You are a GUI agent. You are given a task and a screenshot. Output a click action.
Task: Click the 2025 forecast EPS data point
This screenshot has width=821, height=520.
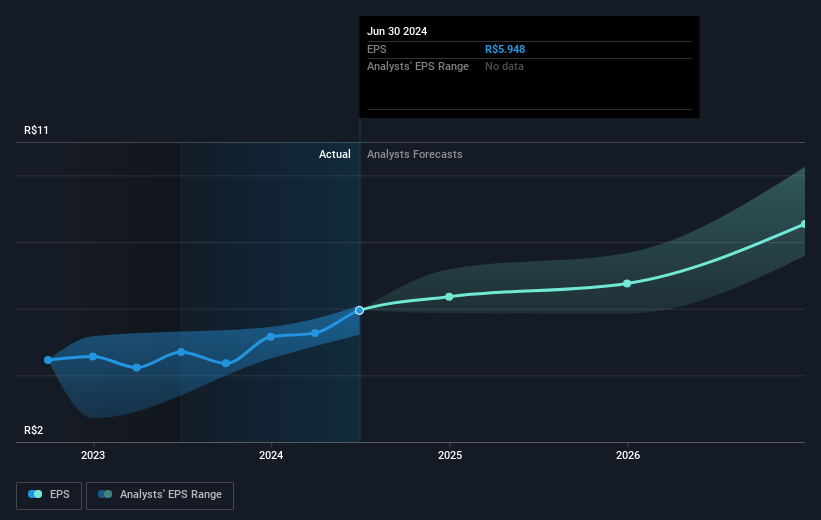[449, 297]
